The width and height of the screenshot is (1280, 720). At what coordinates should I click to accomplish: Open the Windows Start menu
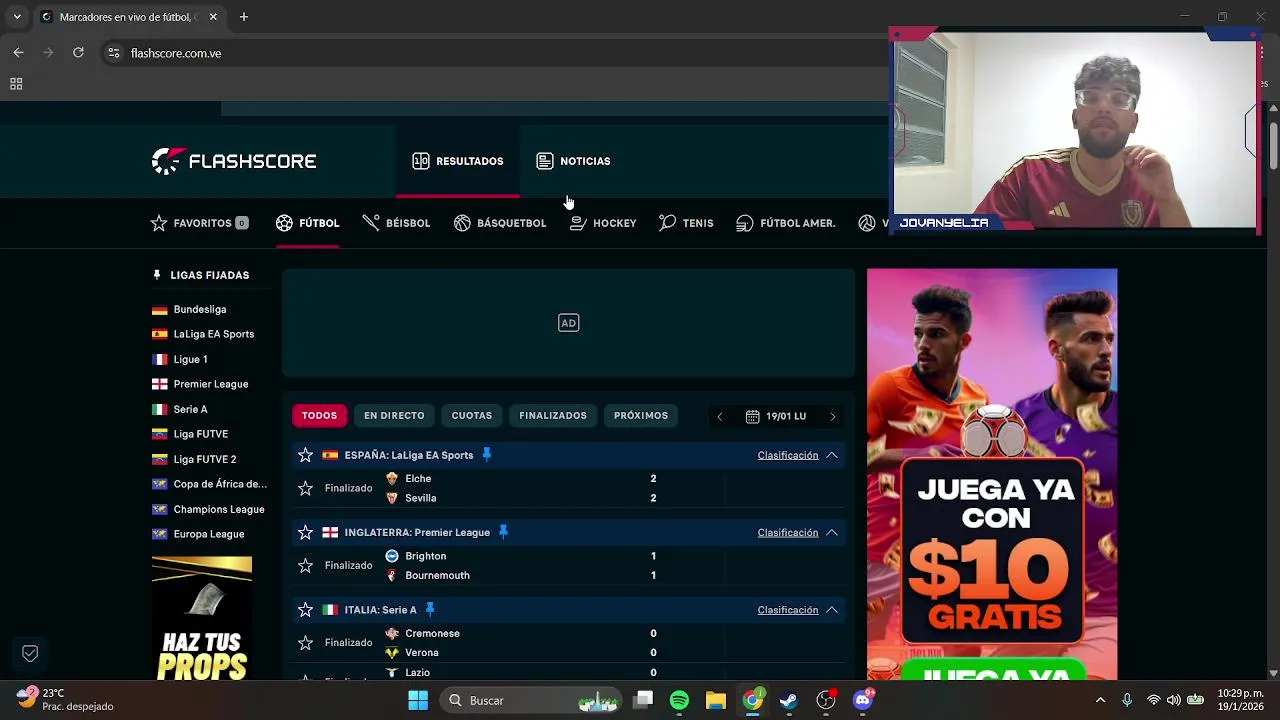[x=418, y=700]
